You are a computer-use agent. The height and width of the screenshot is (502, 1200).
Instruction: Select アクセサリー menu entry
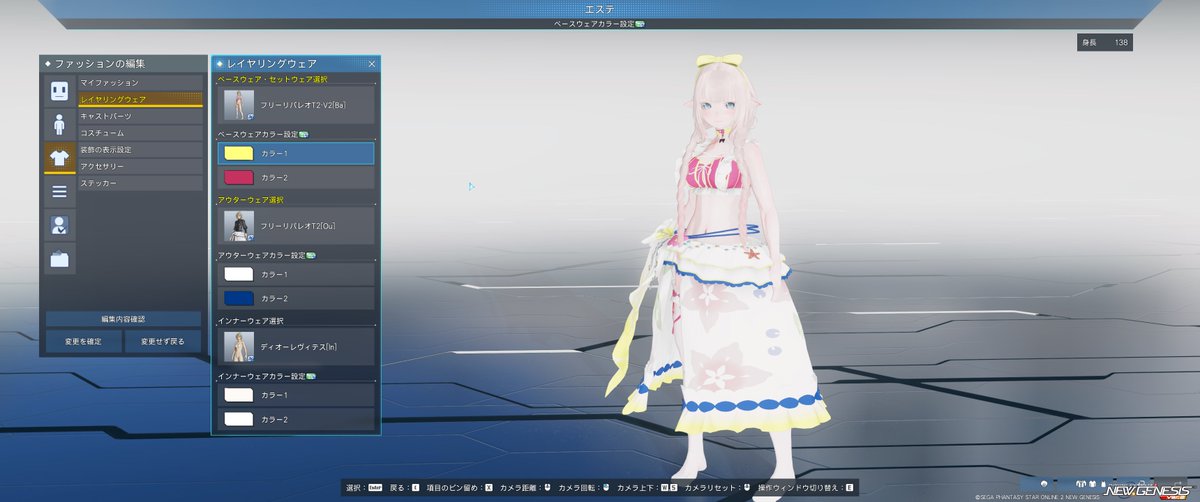pos(141,166)
